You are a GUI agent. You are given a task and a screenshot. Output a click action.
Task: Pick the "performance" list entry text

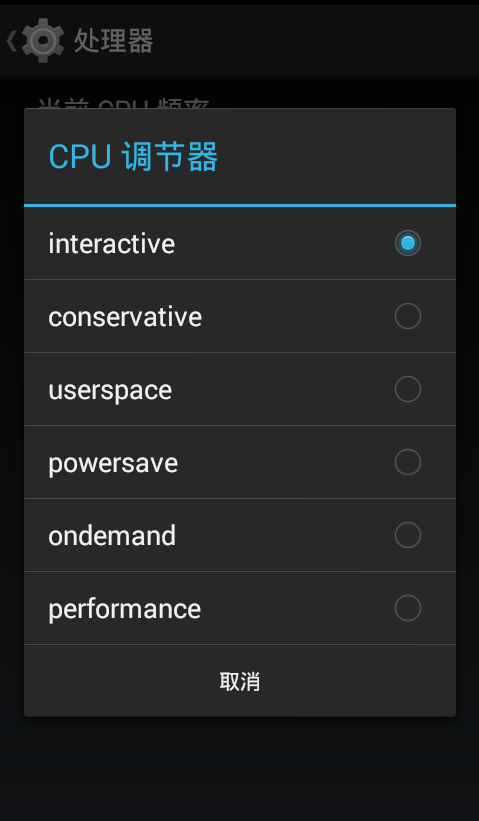click(125, 609)
